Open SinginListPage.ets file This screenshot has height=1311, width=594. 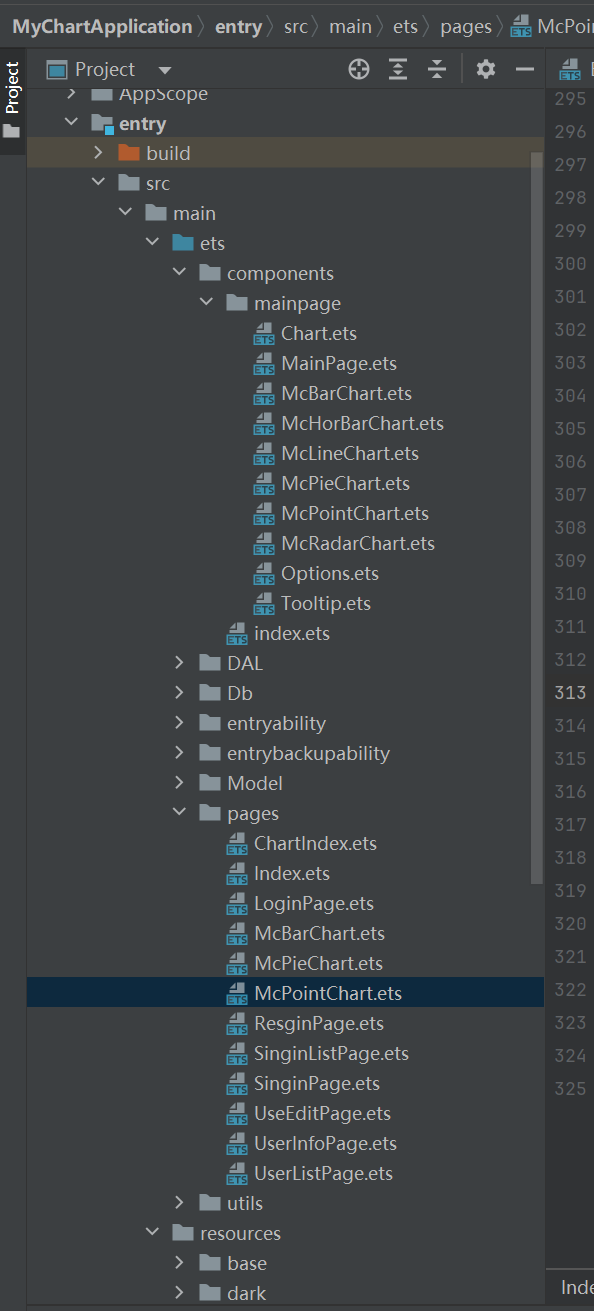pos(331,1053)
